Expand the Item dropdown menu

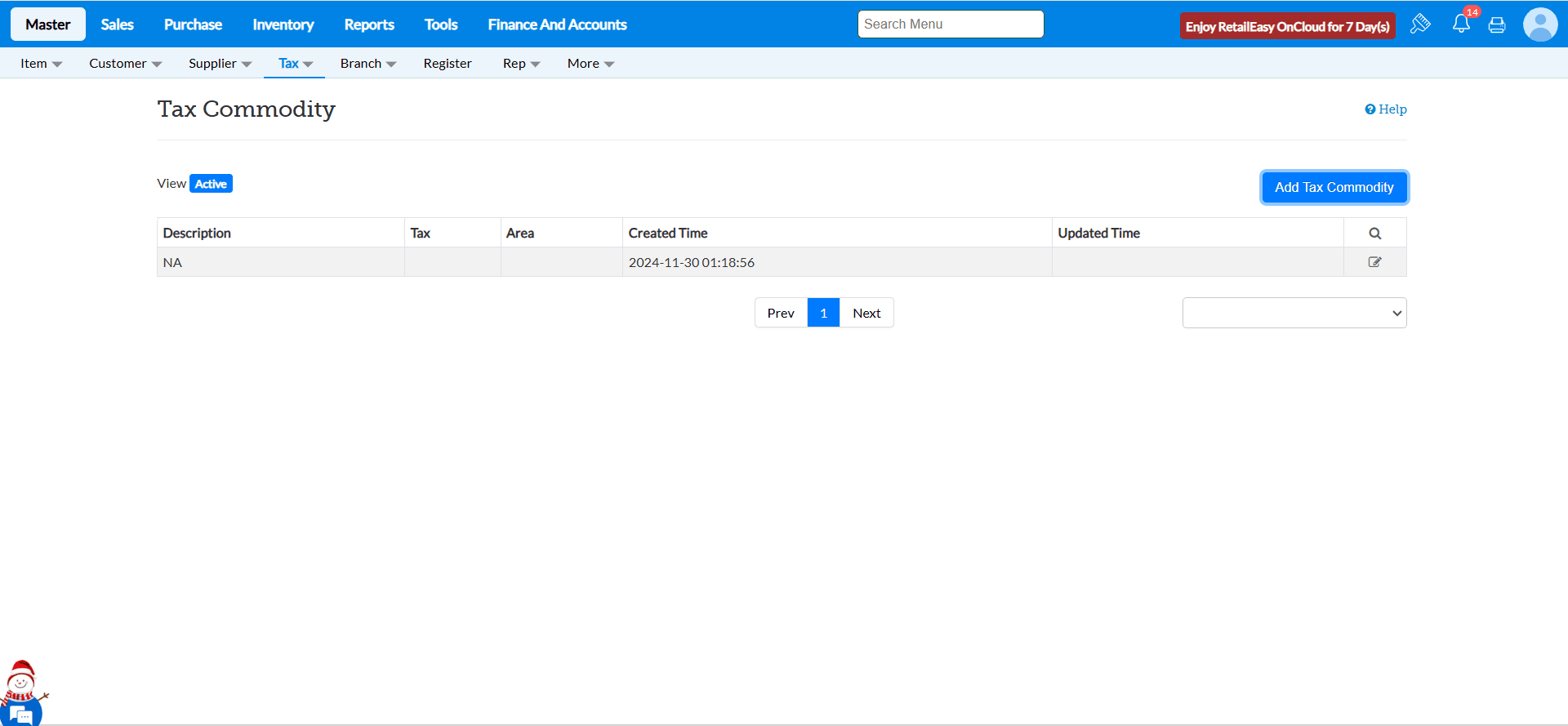(x=41, y=64)
